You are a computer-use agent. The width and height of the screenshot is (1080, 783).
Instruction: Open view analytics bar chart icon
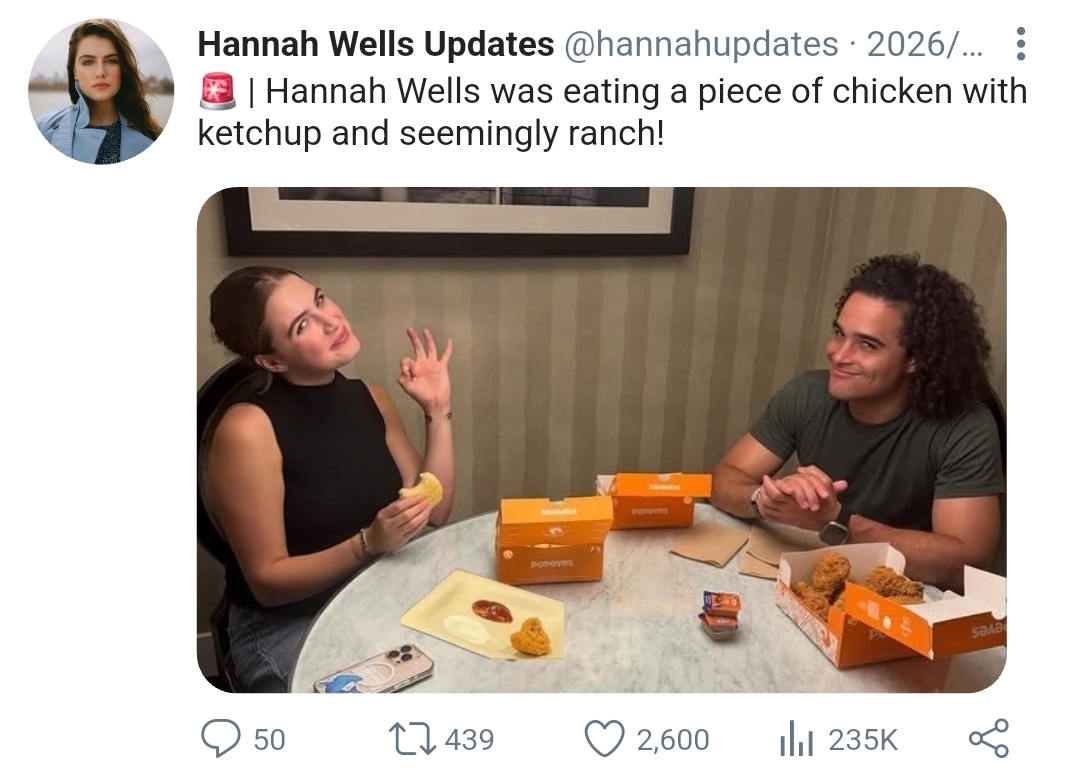[x=797, y=739]
